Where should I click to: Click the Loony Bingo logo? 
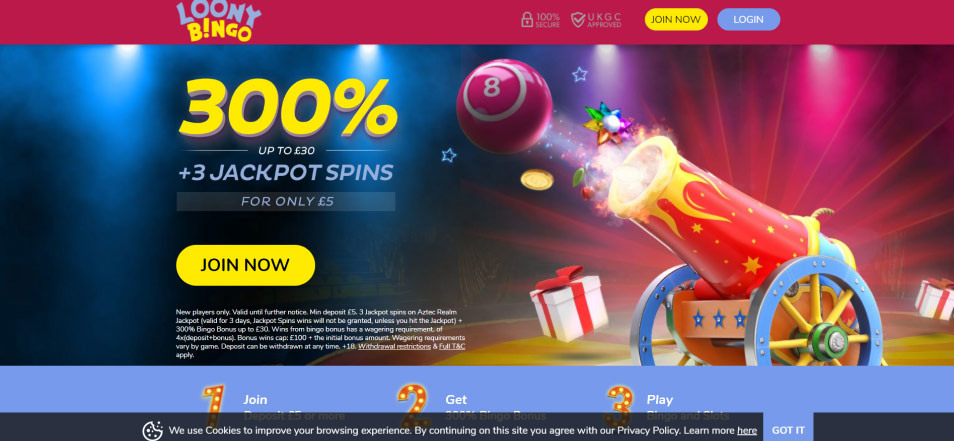point(218,21)
